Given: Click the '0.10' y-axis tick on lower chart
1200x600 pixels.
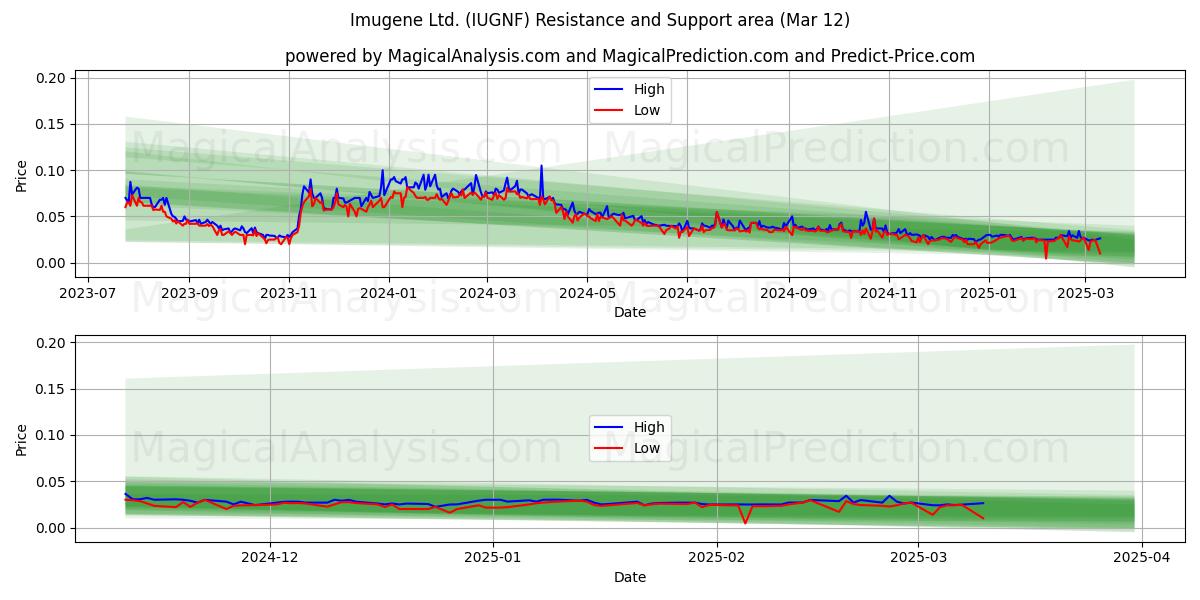Looking at the screenshot, I should point(52,435).
